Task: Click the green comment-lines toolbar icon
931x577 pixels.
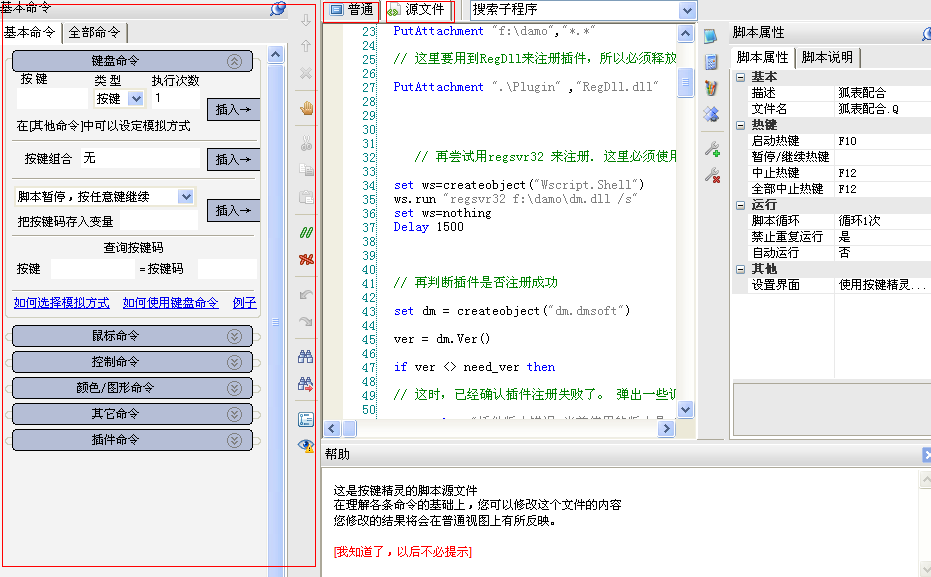Action: [306, 233]
